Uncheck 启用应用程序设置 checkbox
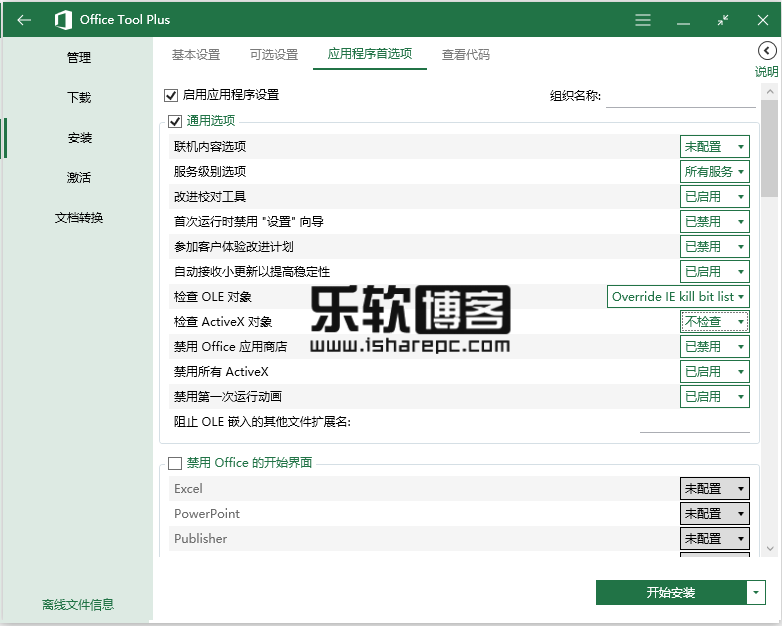 tap(171, 95)
